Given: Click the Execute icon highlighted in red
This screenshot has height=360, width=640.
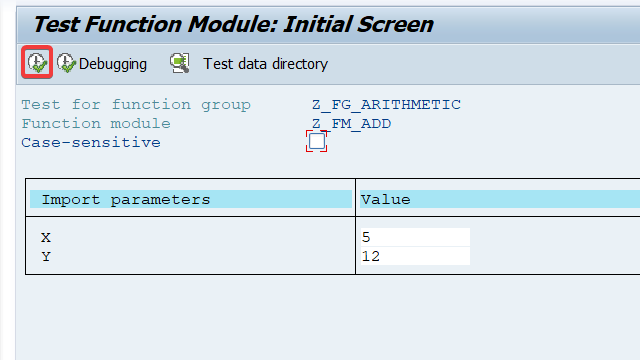Looking at the screenshot, I should coord(37,62).
